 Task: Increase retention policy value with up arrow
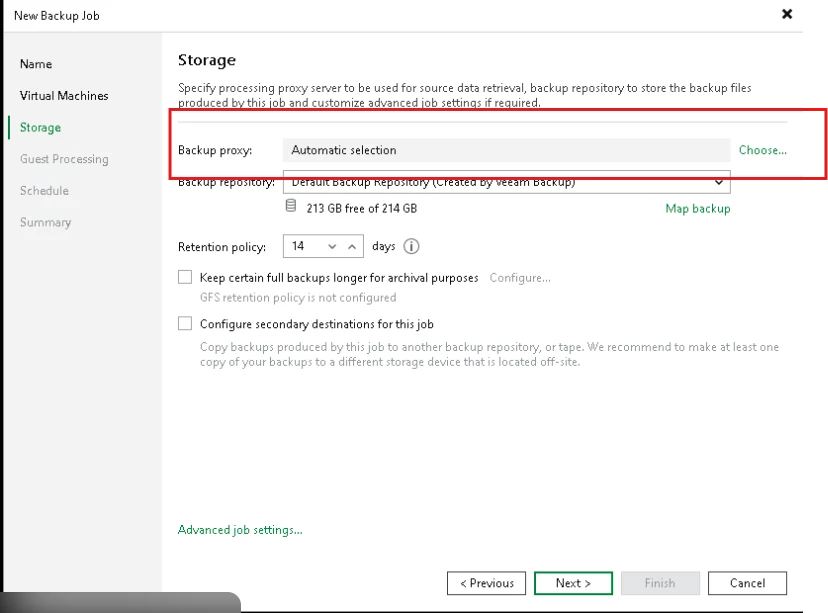pos(352,246)
